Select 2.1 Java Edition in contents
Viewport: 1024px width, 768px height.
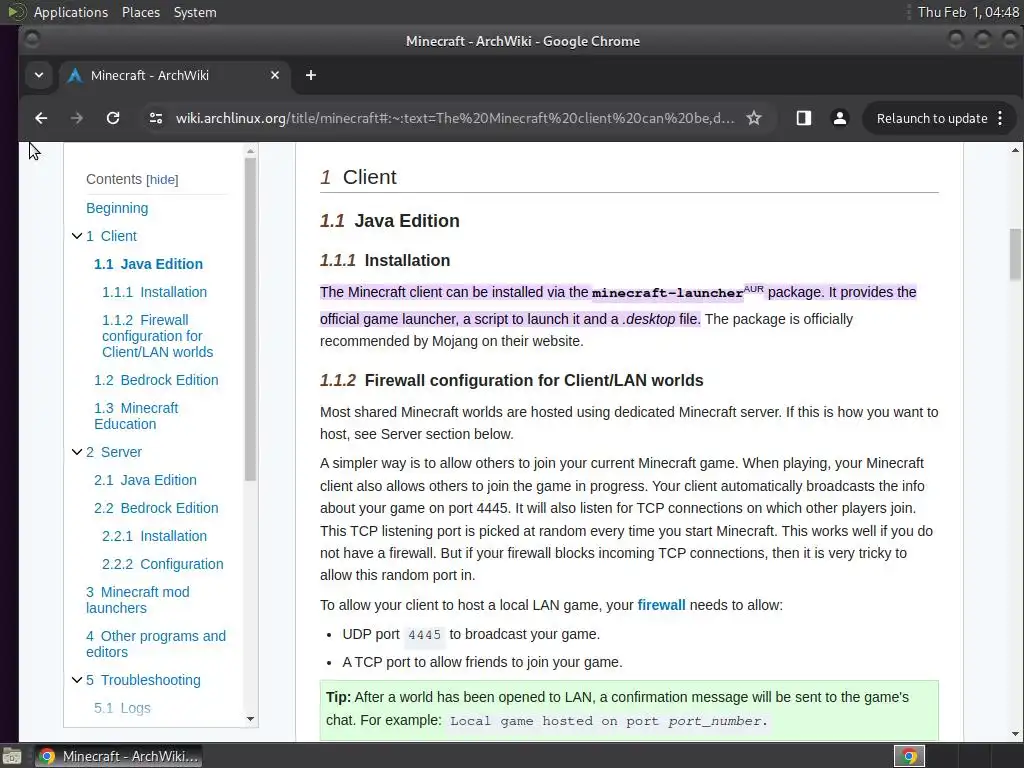(x=145, y=480)
